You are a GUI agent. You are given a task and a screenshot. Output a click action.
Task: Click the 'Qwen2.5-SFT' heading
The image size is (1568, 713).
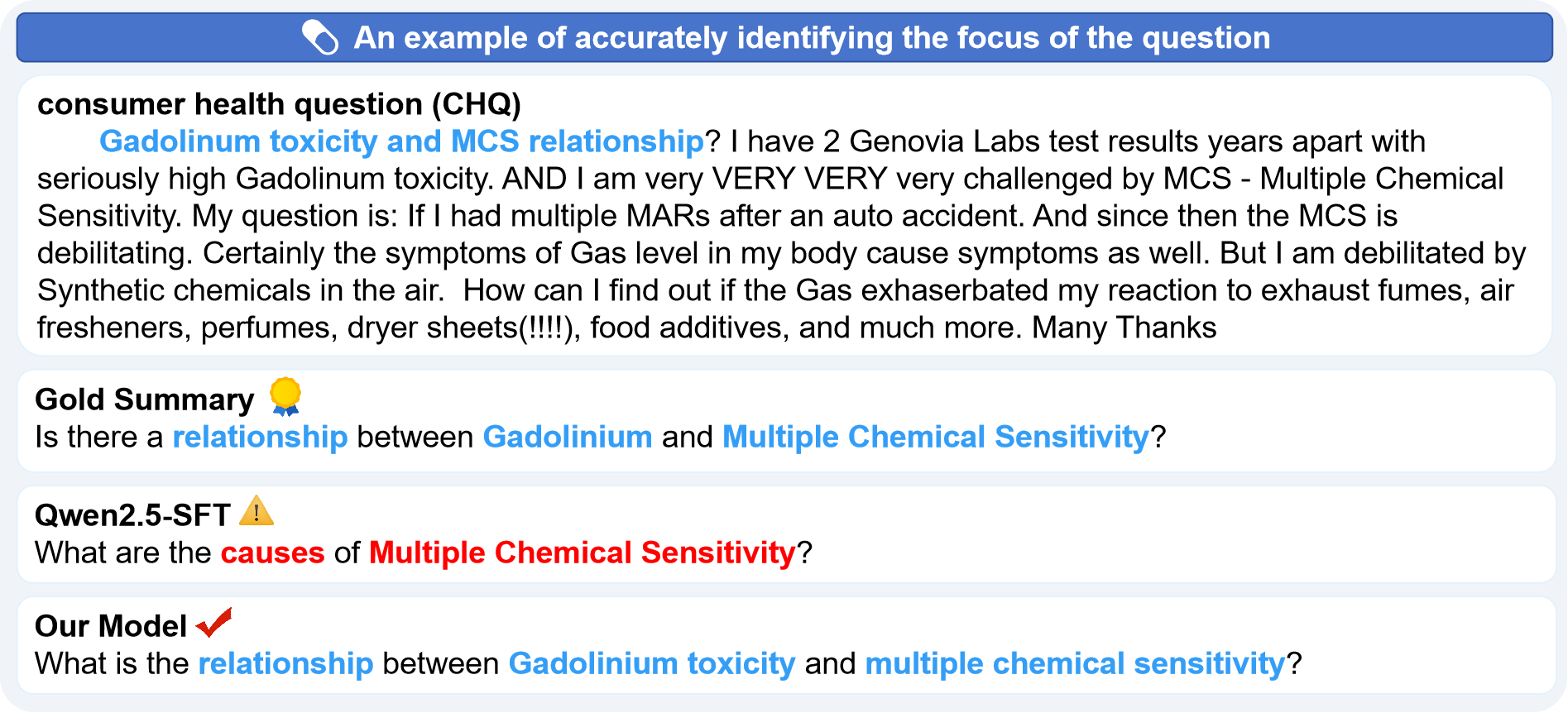click(x=132, y=515)
